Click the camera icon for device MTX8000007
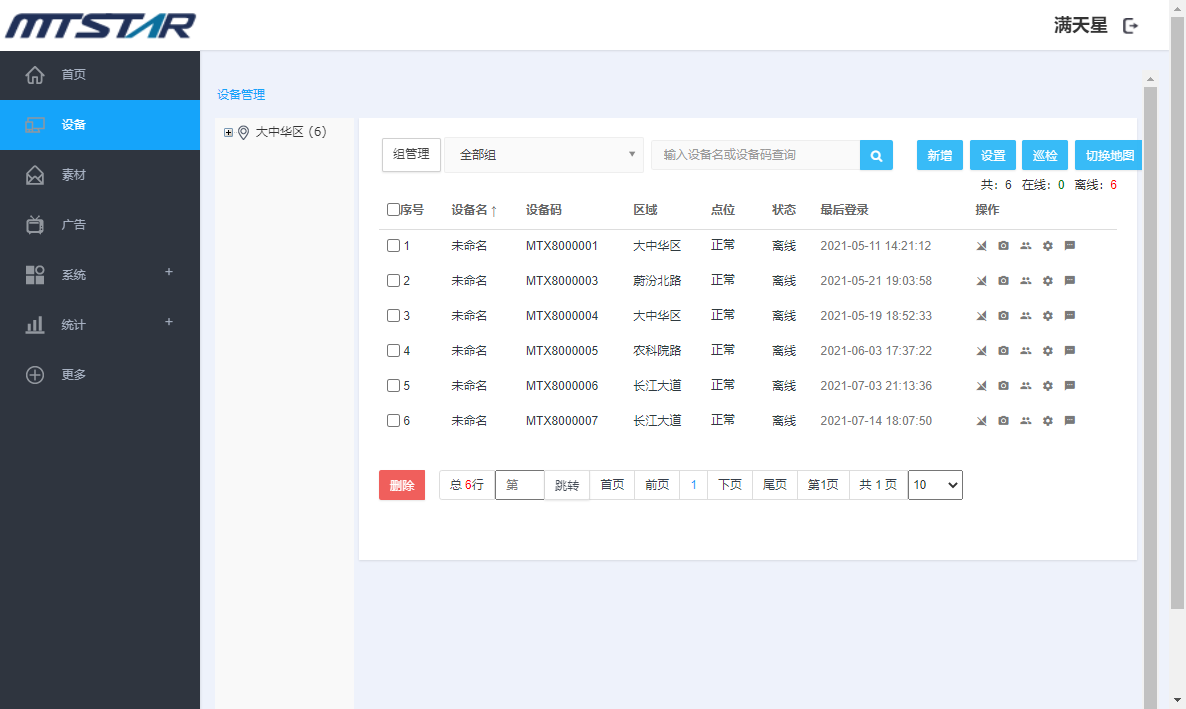Screen dimensions: 1186x709 click(x=1003, y=421)
